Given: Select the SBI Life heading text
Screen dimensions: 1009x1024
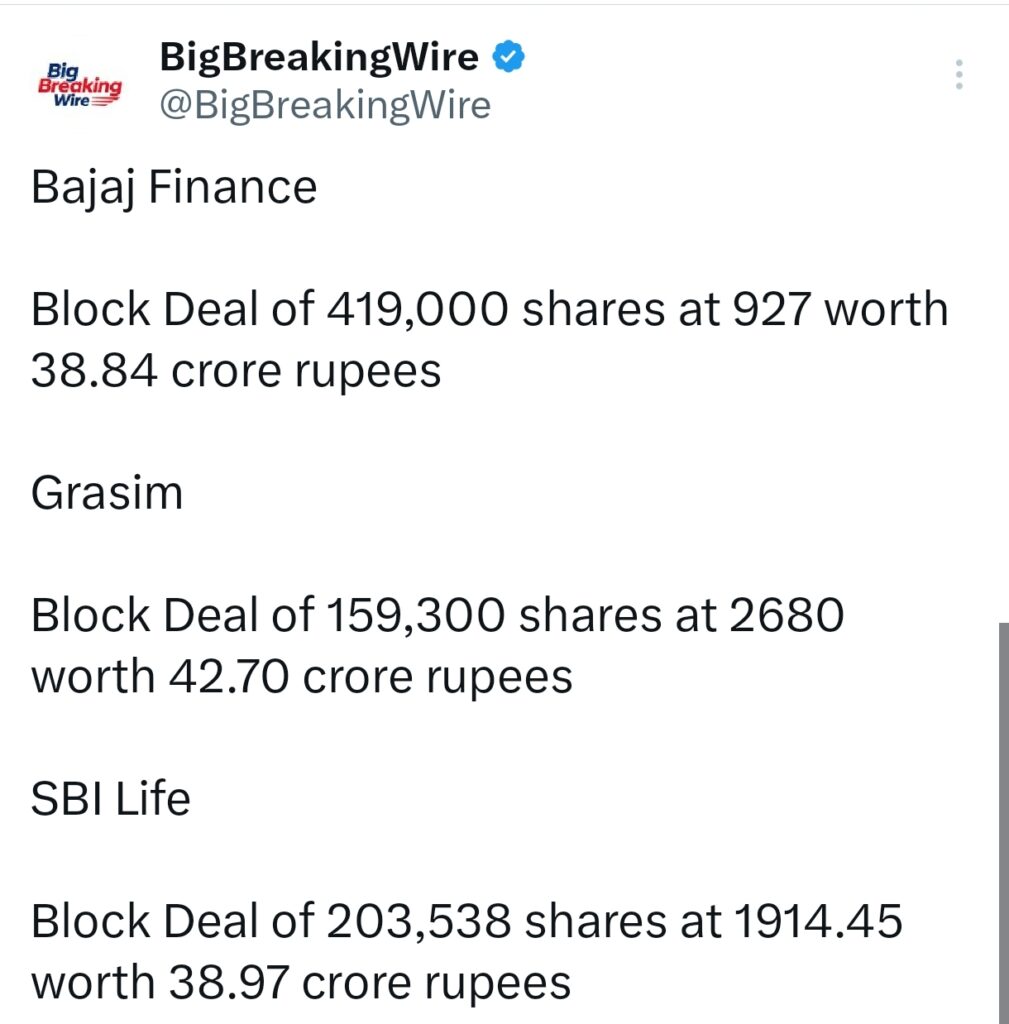Looking at the screenshot, I should click(111, 798).
